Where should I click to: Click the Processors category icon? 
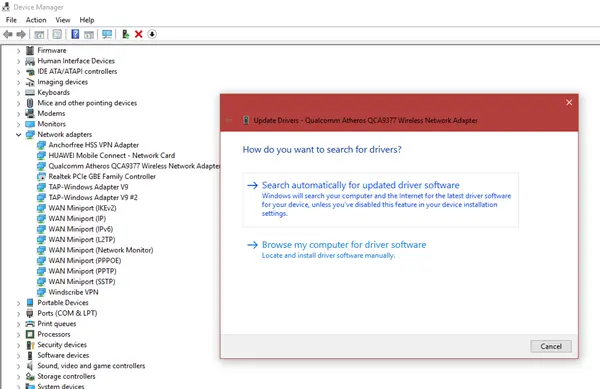[x=30, y=334]
